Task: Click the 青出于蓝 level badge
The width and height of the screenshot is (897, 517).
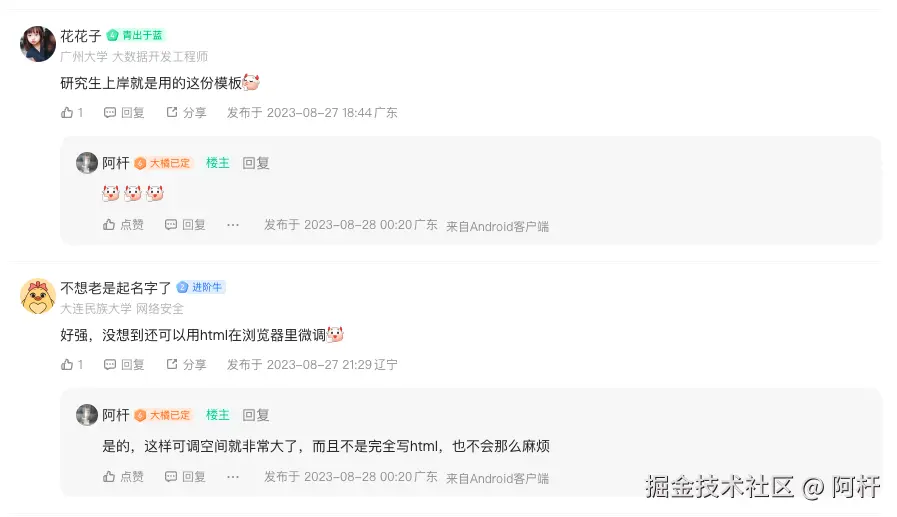Action: (136, 35)
